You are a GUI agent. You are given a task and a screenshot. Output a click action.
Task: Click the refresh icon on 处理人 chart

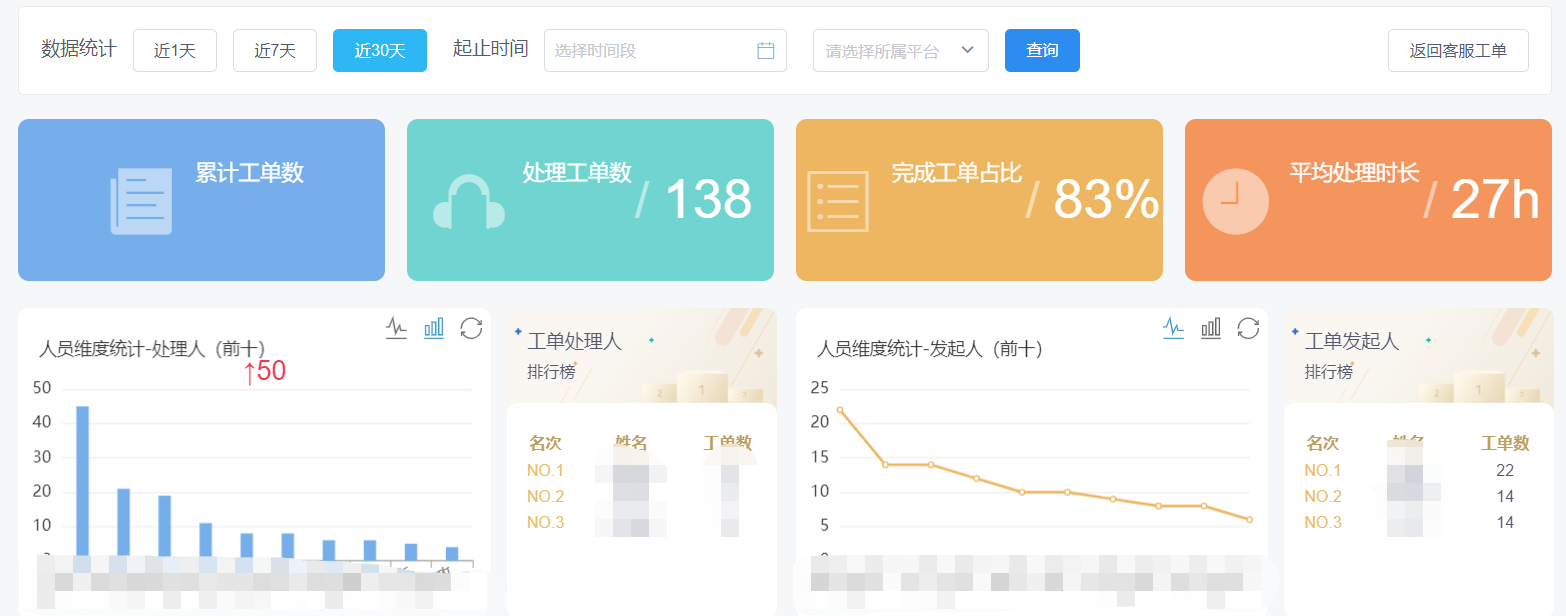[x=471, y=328]
